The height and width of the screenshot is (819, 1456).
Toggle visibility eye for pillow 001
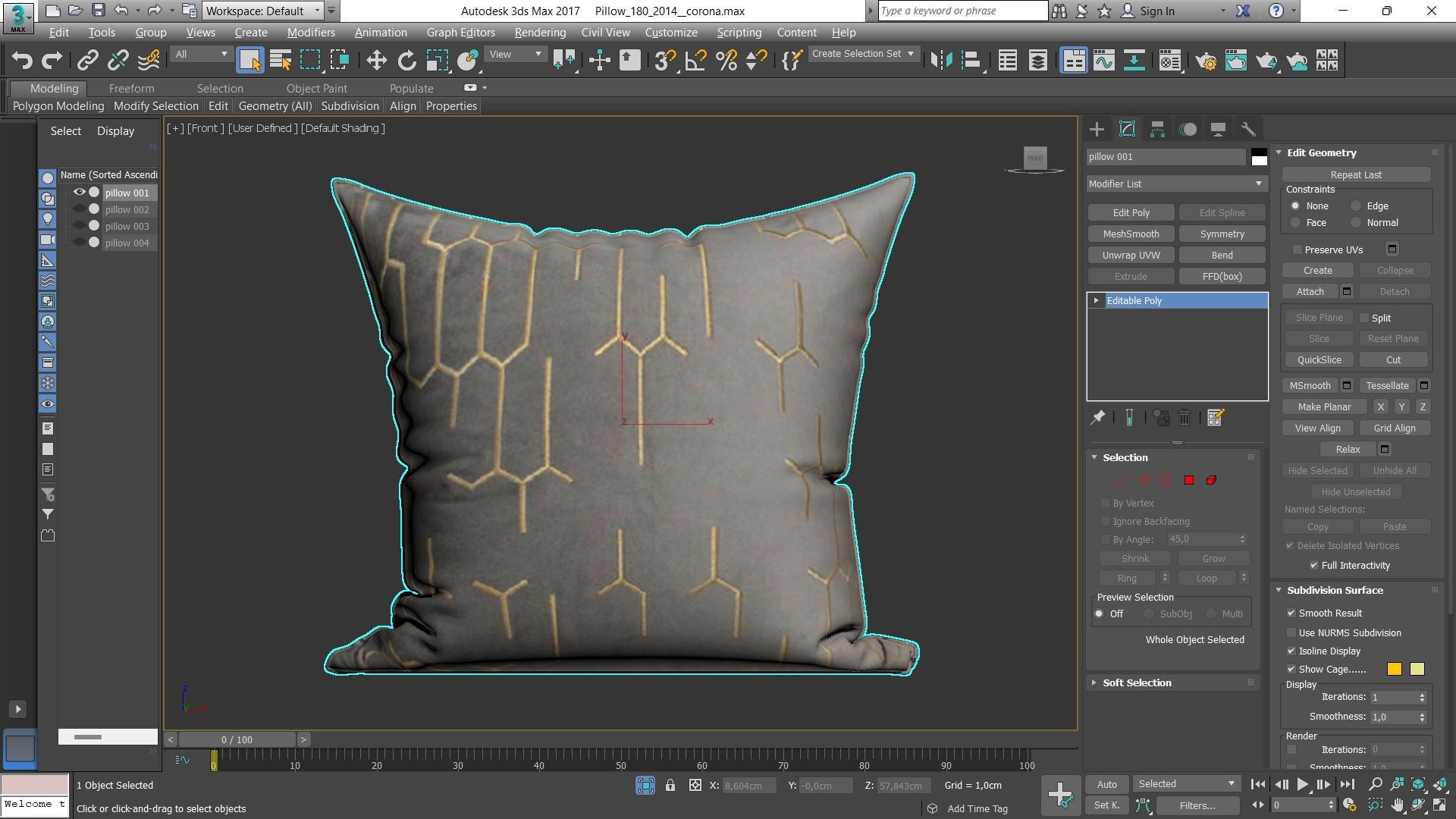click(x=79, y=192)
